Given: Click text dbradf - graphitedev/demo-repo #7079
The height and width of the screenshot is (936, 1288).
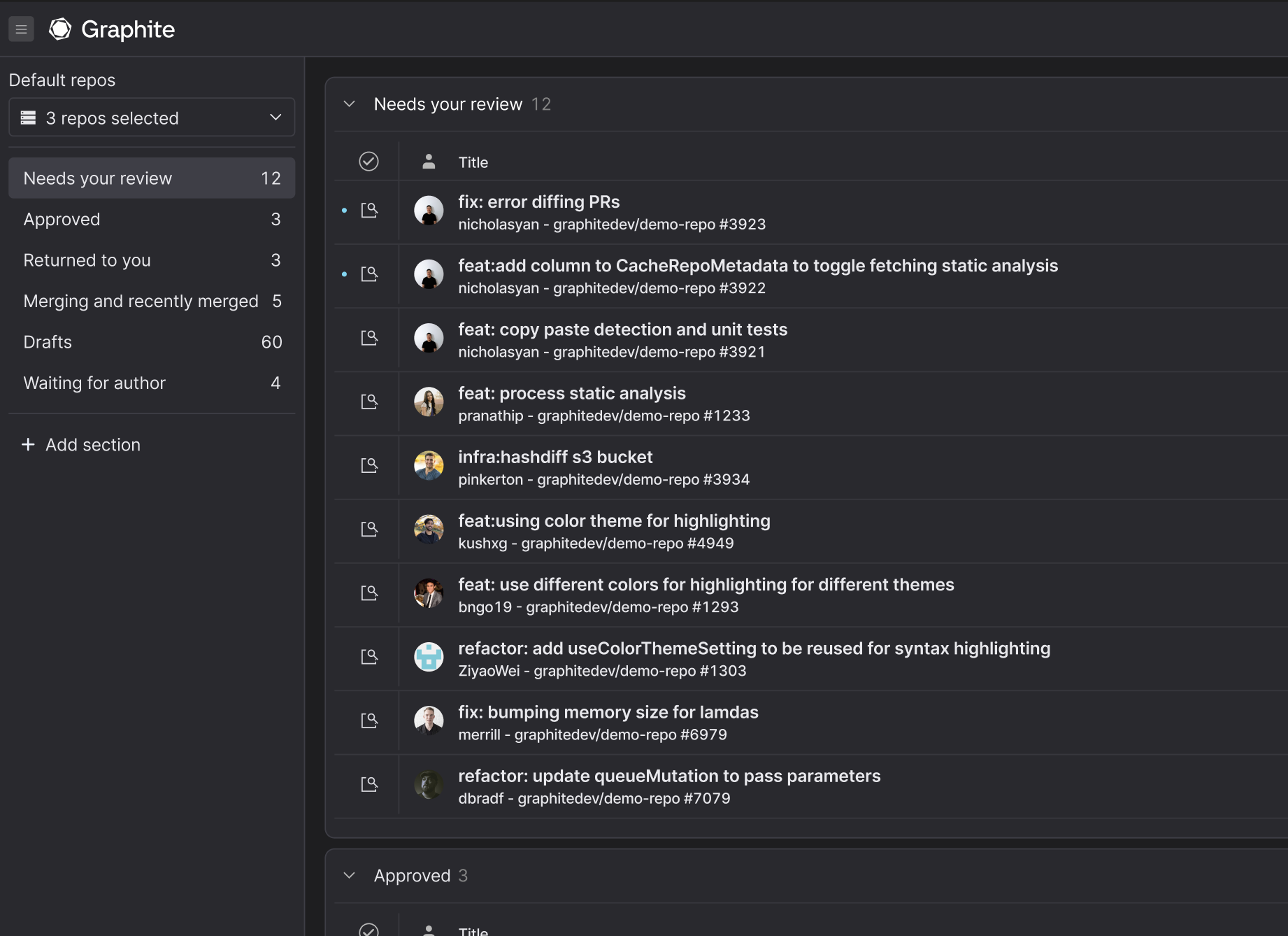Looking at the screenshot, I should 594,799.
